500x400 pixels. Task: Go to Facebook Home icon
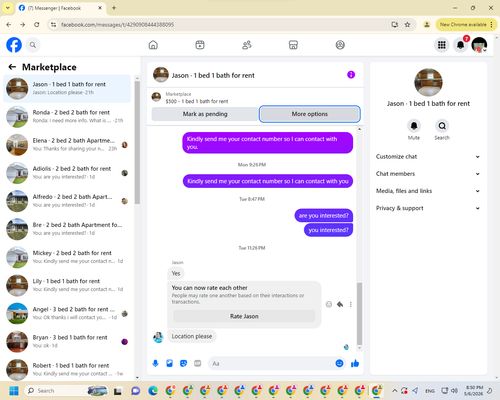point(153,45)
